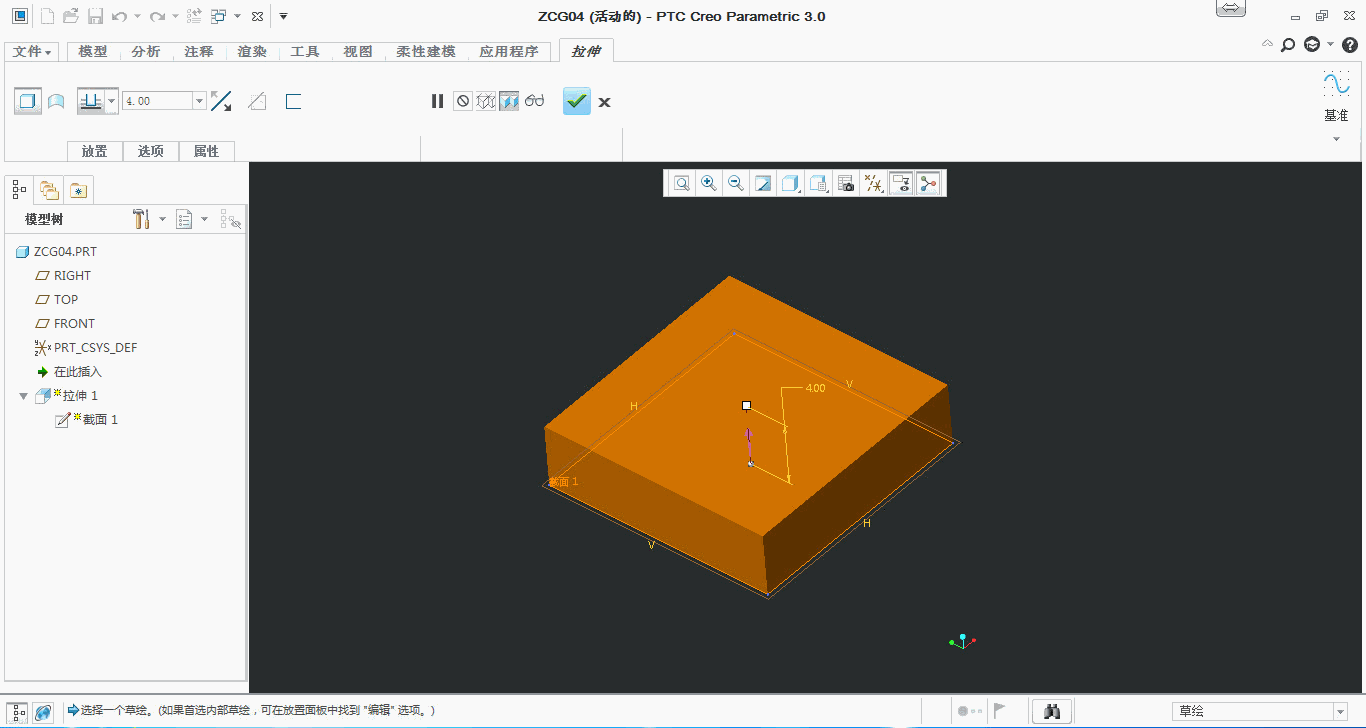The width and height of the screenshot is (1366, 728).
Task: Toggle spin center display icon
Action: (928, 183)
